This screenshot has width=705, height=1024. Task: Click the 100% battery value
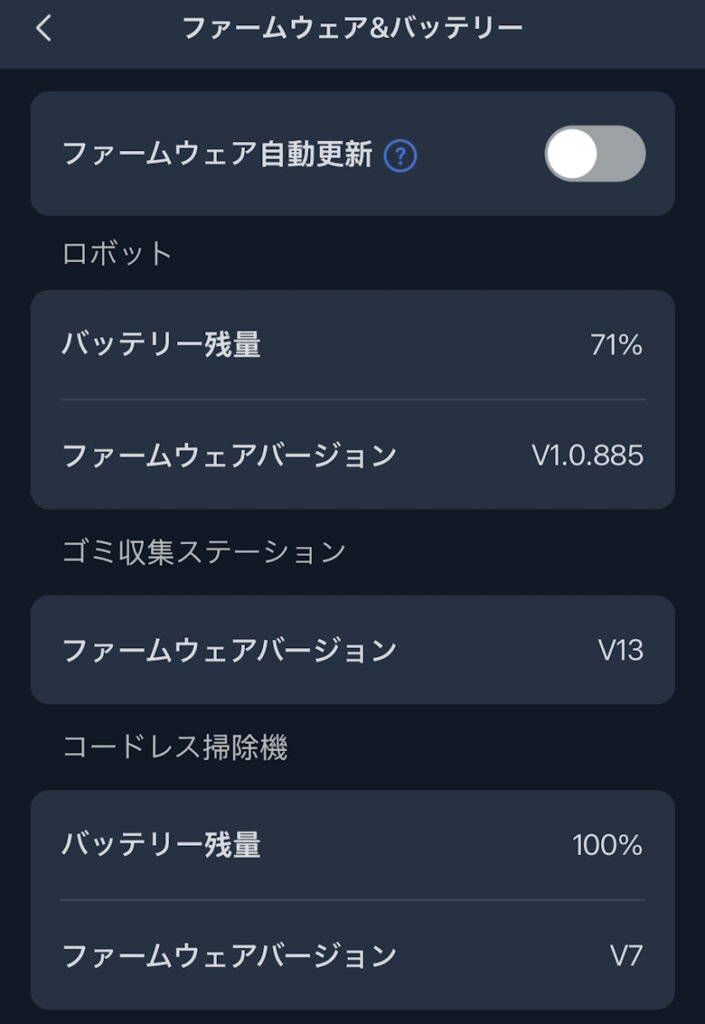click(x=607, y=846)
